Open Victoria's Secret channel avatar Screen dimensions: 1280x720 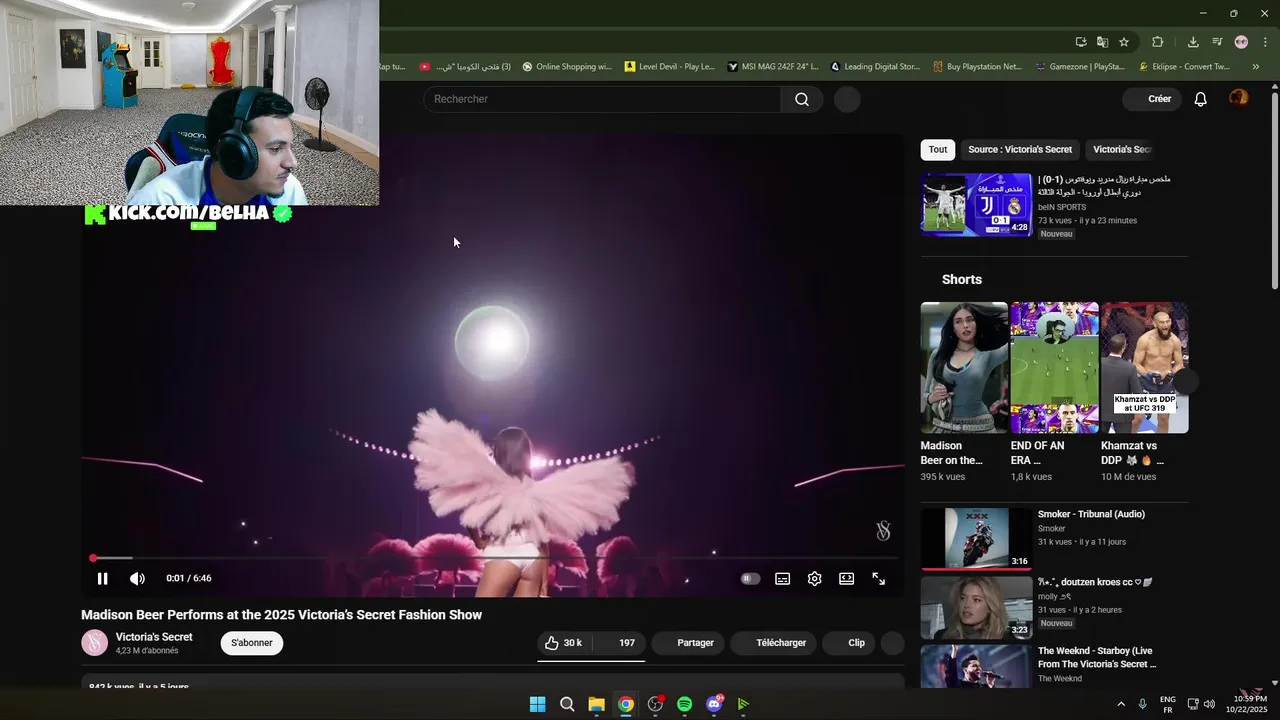click(x=94, y=643)
